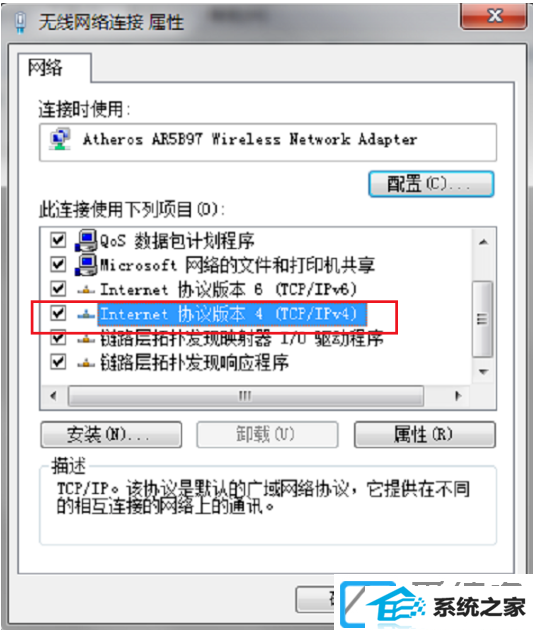The image size is (534, 634).
Task: Toggle the Internet 协议版本 4 checkbox
Action: (x=58, y=313)
